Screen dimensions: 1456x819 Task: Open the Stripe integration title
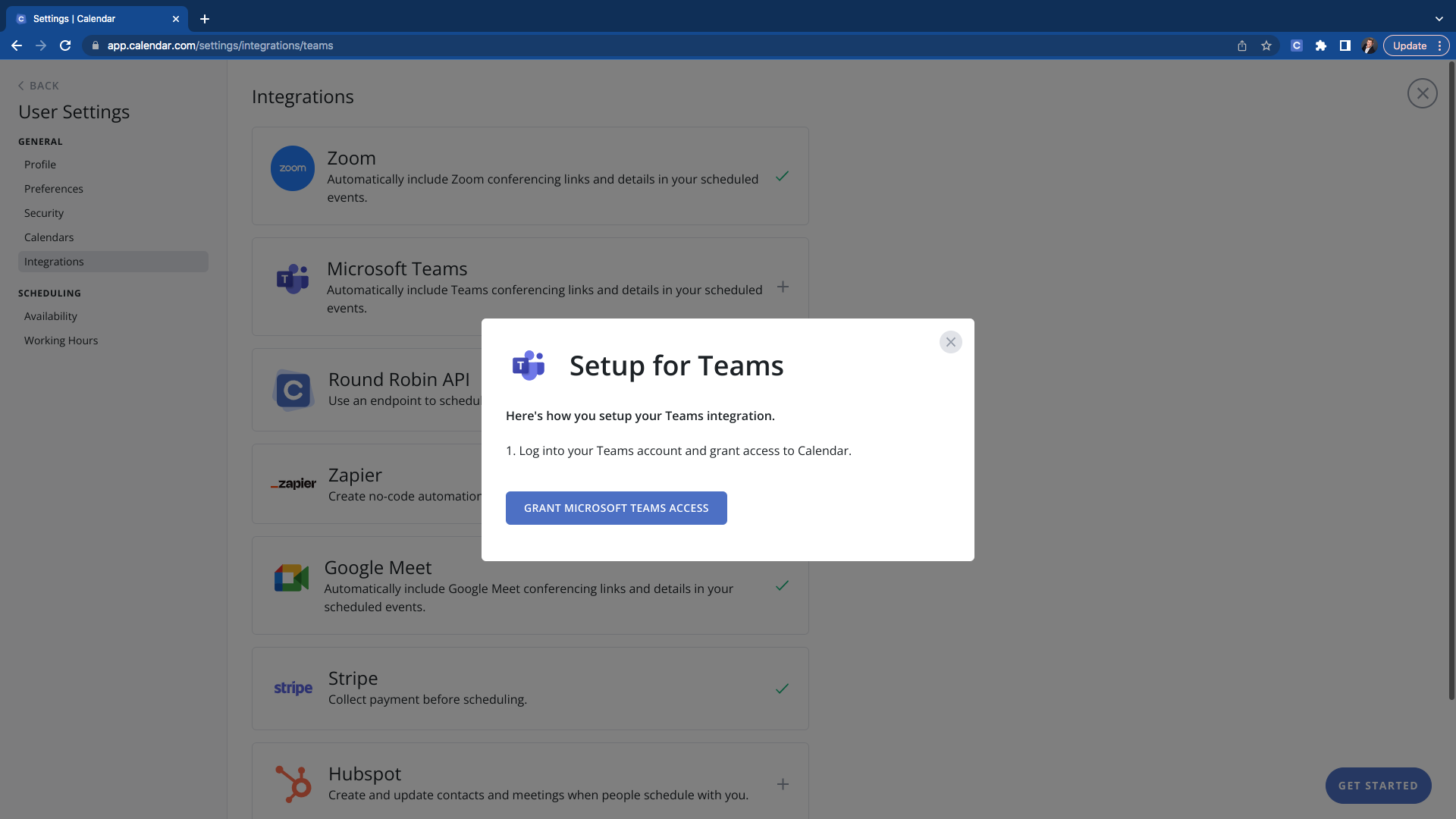pos(353,679)
